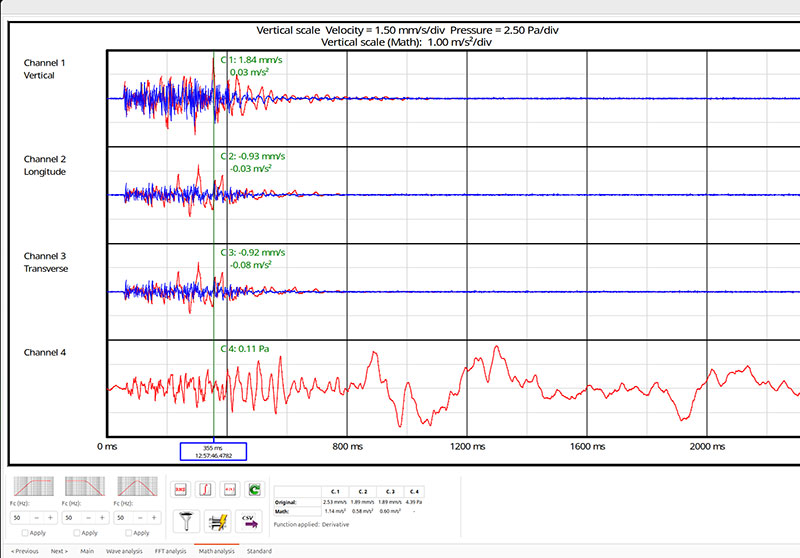The width and height of the screenshot is (800, 558).
Task: Open the Wave analysis tab
Action: click(124, 551)
